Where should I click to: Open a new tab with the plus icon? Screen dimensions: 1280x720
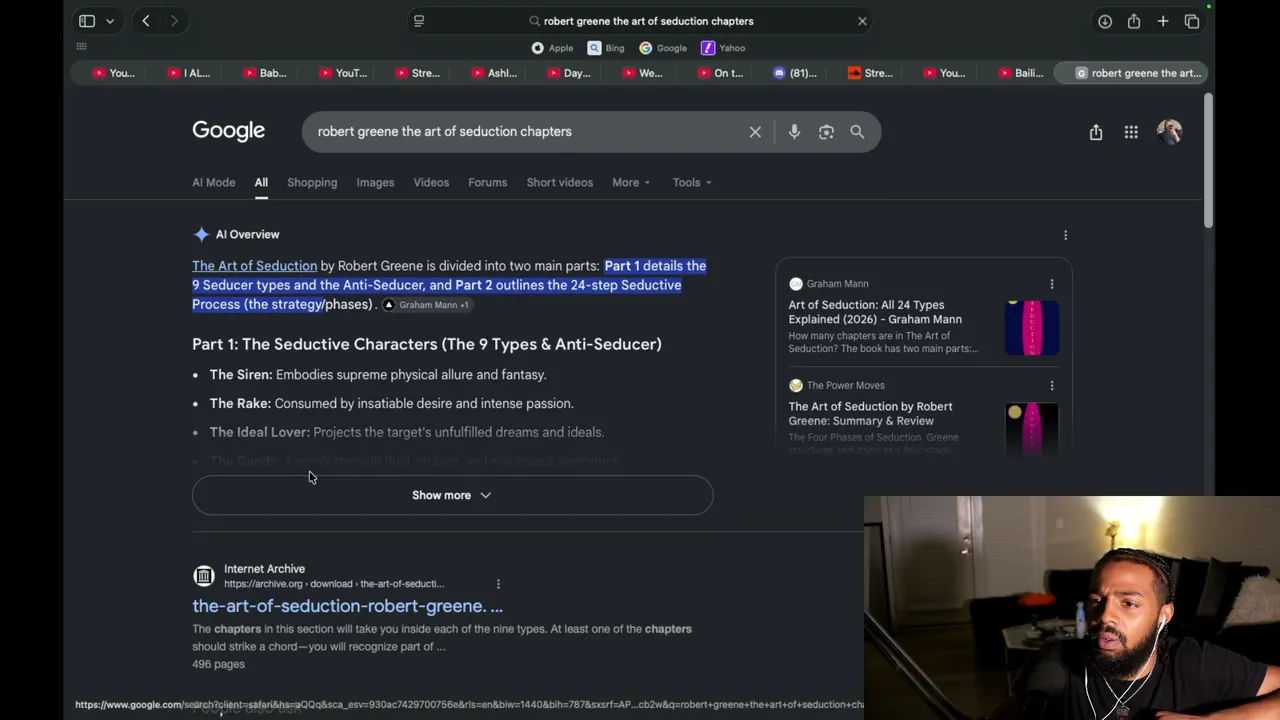1163,21
